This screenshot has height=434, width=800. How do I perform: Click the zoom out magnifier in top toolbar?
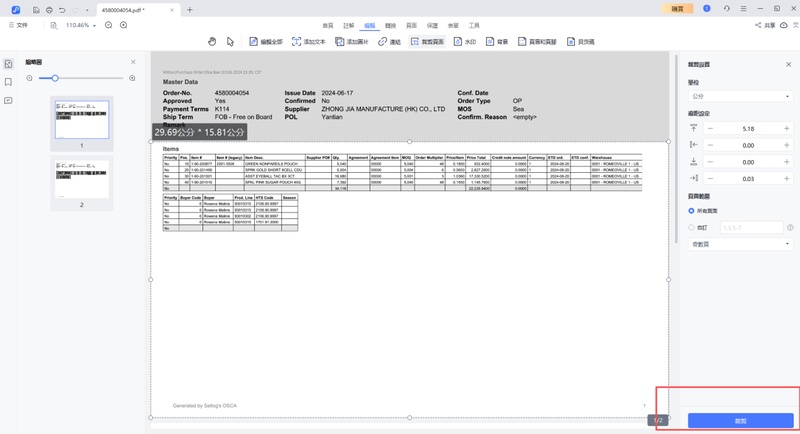click(x=109, y=25)
